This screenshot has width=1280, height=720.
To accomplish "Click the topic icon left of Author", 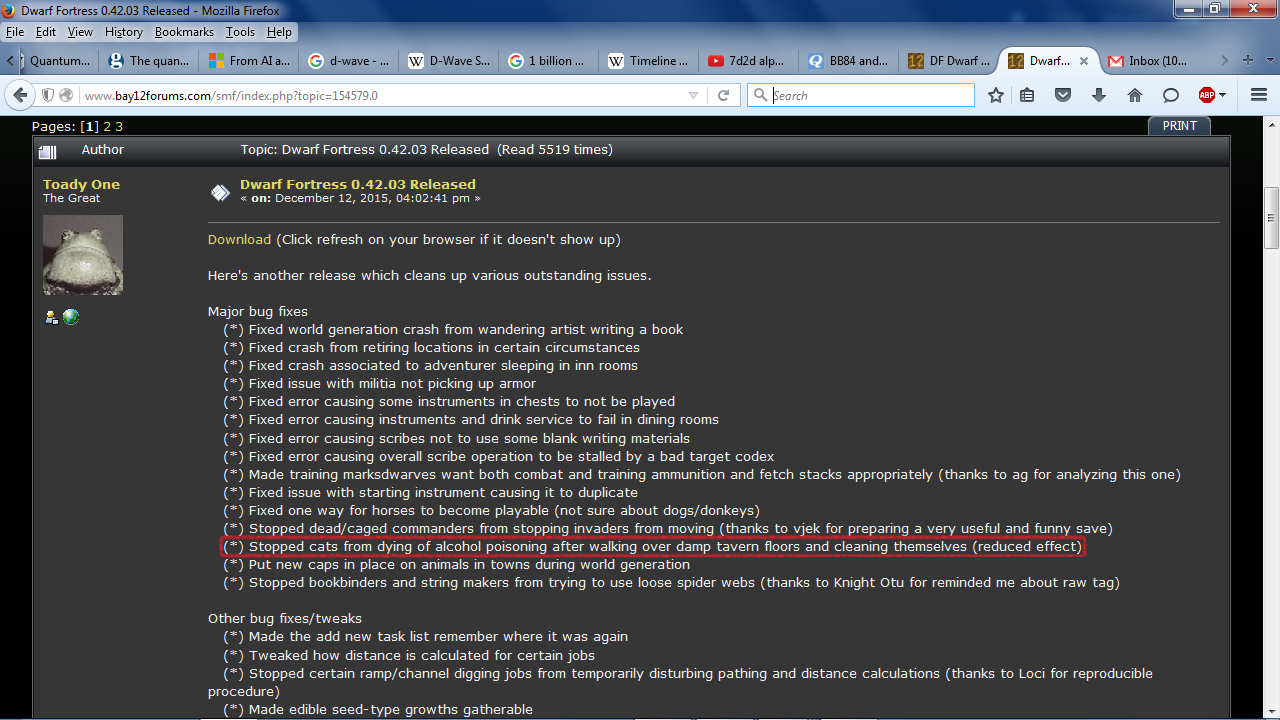I will click(47, 152).
